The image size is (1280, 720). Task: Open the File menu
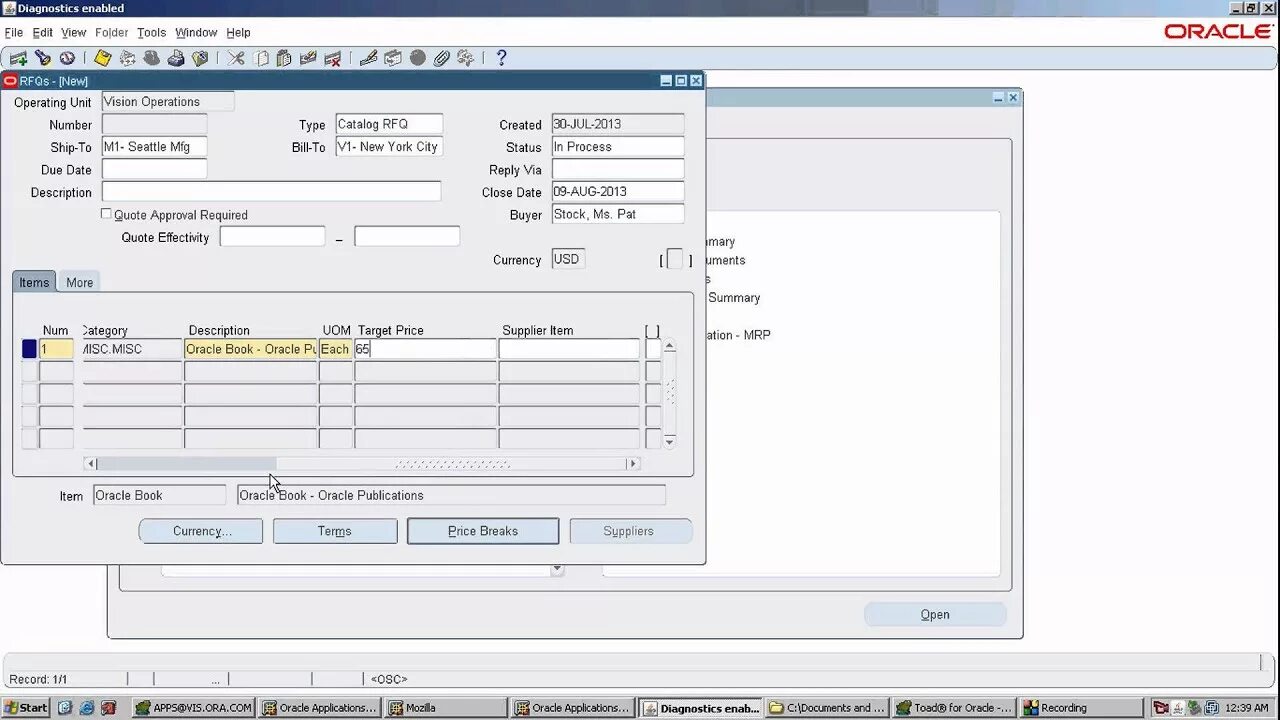[13, 33]
